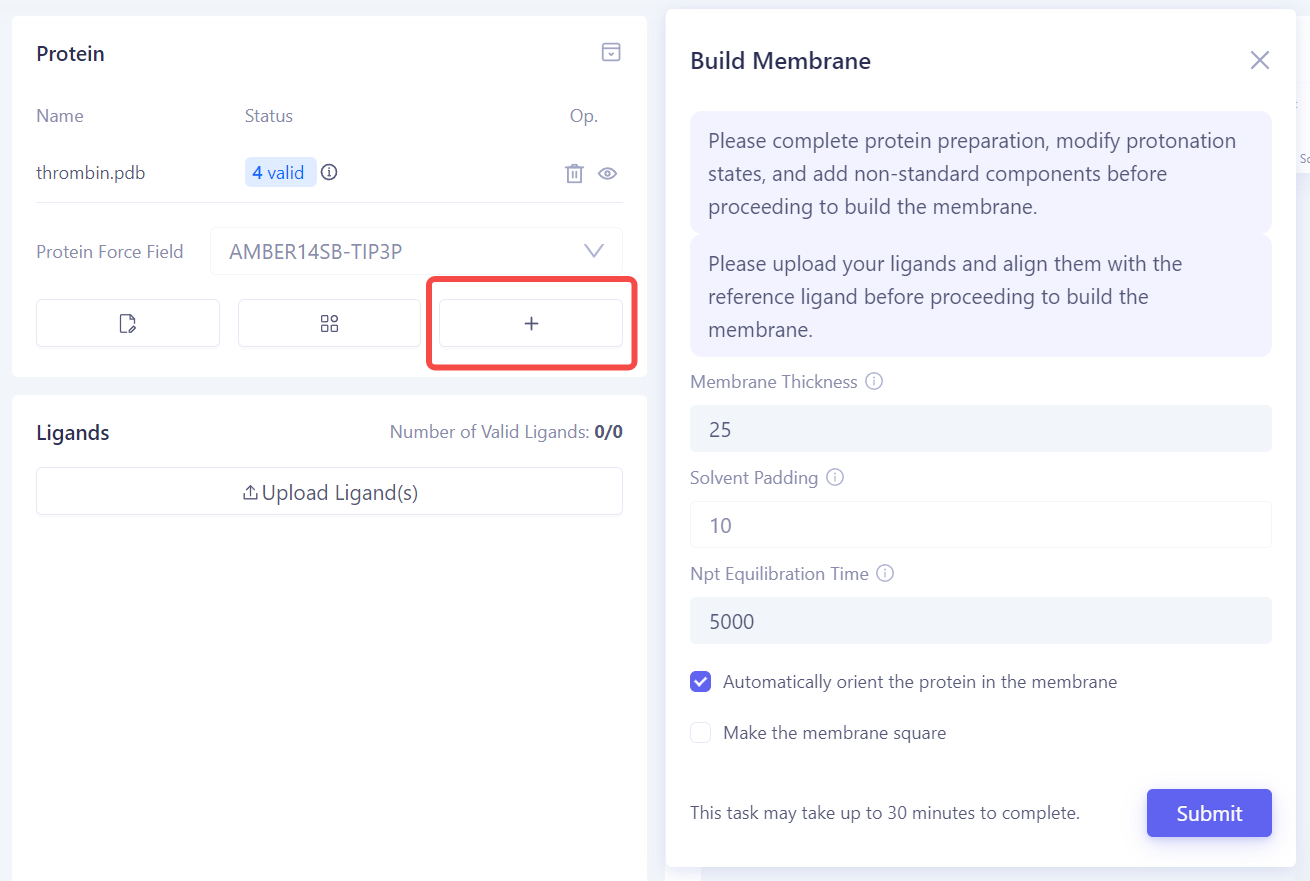Click the highlighted plus icon
This screenshot has width=1310, height=881.
pos(531,323)
